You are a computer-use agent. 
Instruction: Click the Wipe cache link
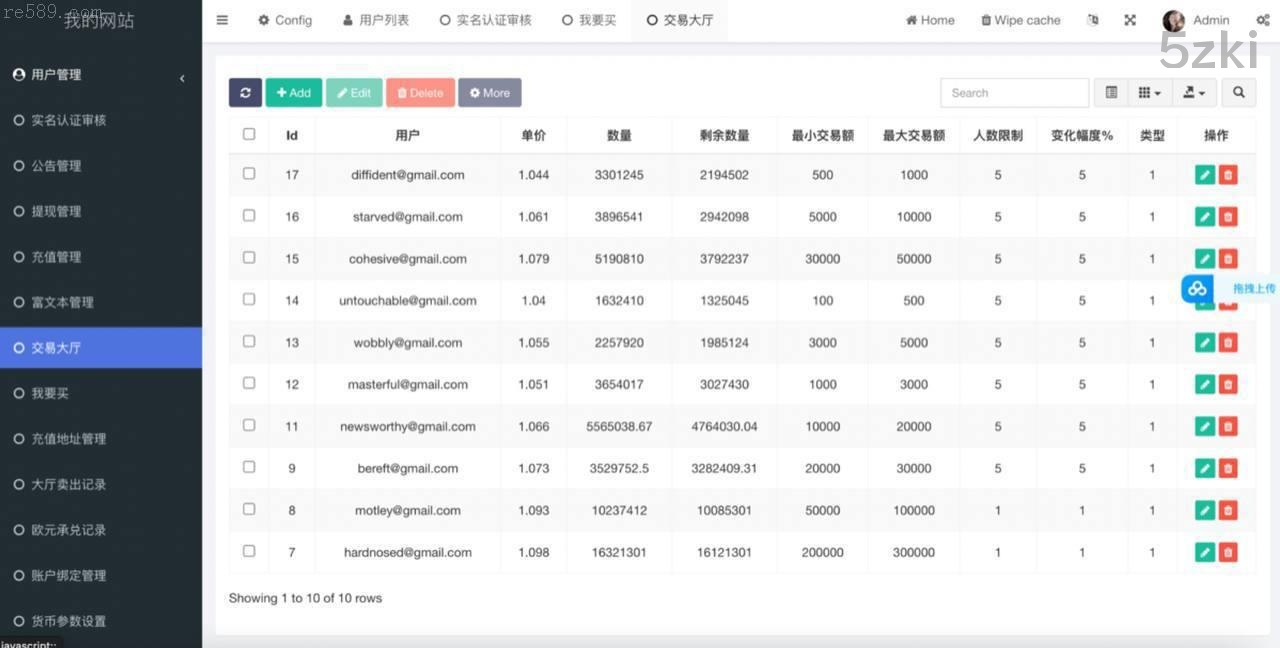(1020, 20)
